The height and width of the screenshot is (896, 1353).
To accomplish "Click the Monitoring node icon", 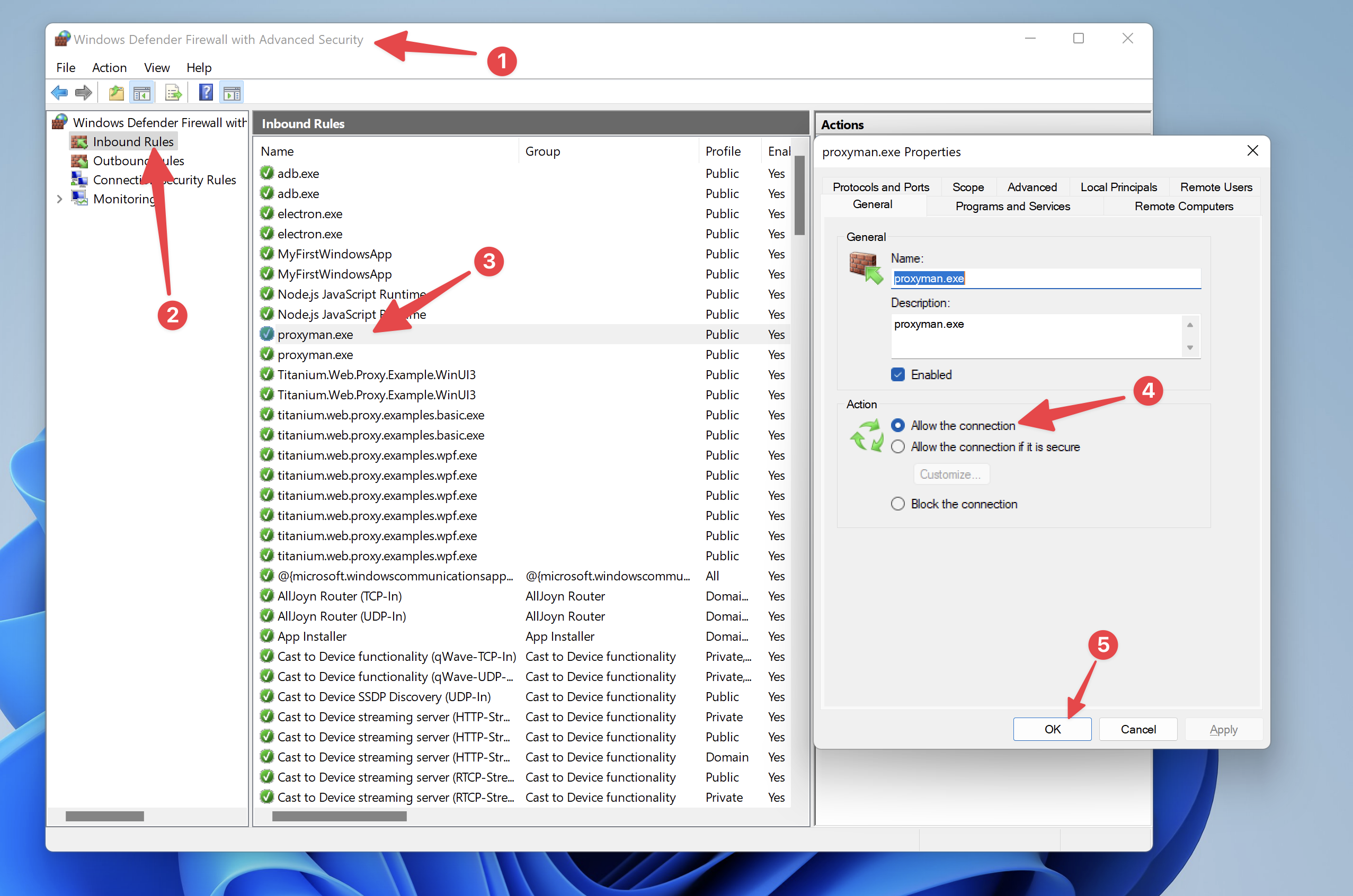I will click(79, 198).
